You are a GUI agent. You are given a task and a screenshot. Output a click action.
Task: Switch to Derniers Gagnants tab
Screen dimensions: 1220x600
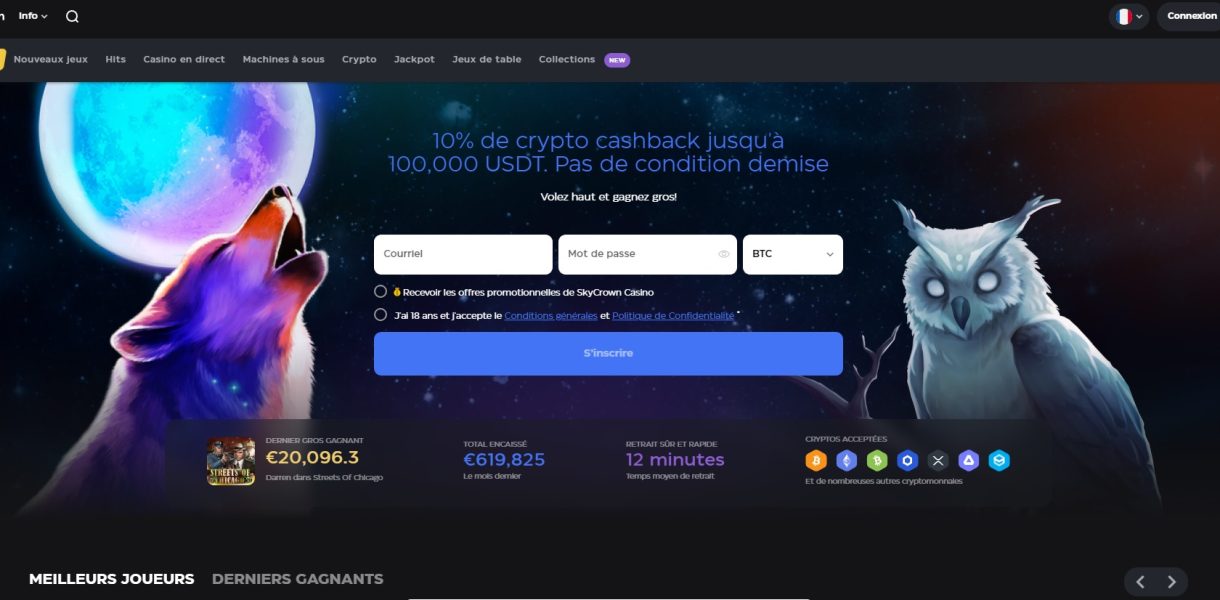coord(297,579)
